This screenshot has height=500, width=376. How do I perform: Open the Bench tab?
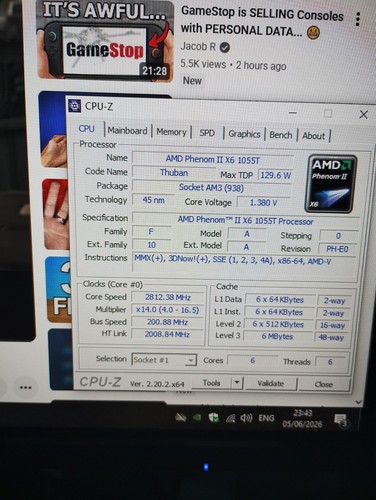click(x=281, y=135)
